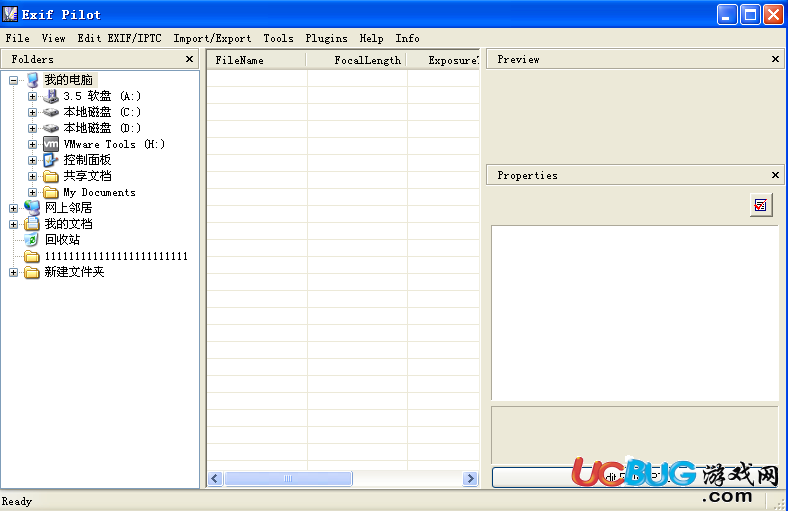This screenshot has width=788, height=511.
Task: Open the Plugins menu
Action: (326, 38)
